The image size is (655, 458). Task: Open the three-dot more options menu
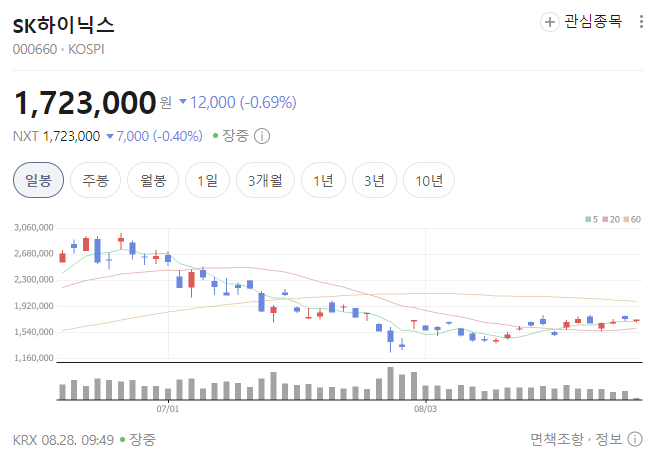point(641,22)
